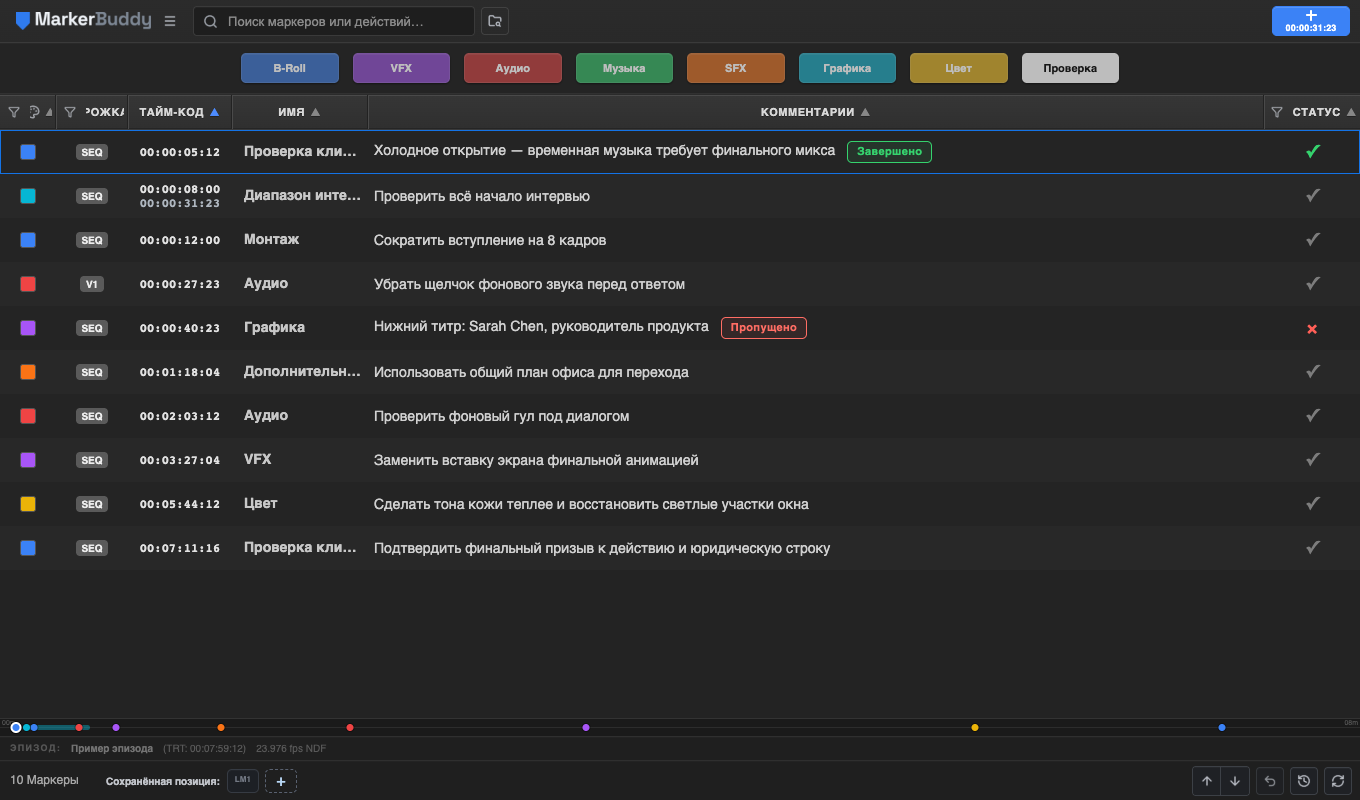Sort by the ТАЙМ-КОД column header
1360x800 pixels.
[x=180, y=112]
